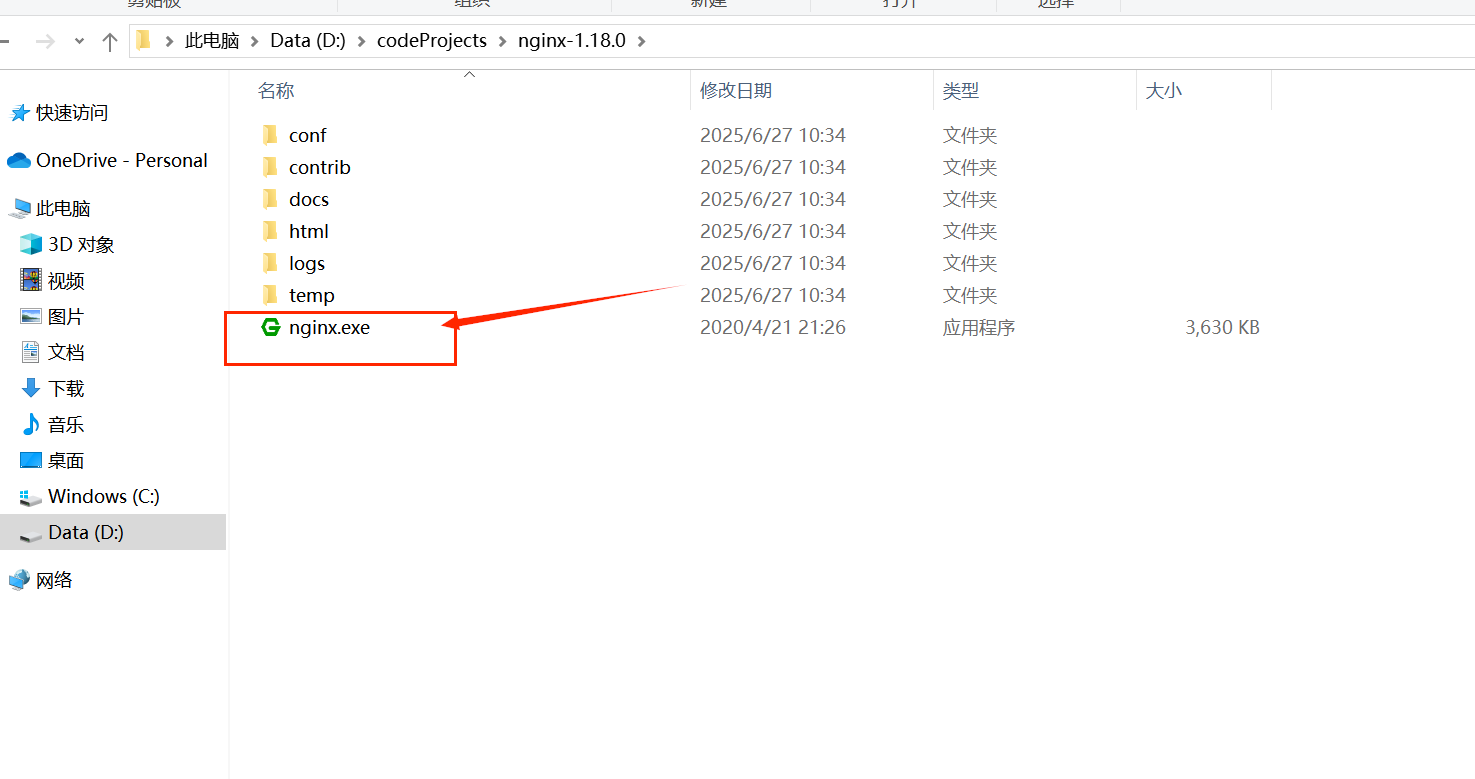Sort files by the 名称 column header
The width and height of the screenshot is (1475, 779).
point(276,91)
